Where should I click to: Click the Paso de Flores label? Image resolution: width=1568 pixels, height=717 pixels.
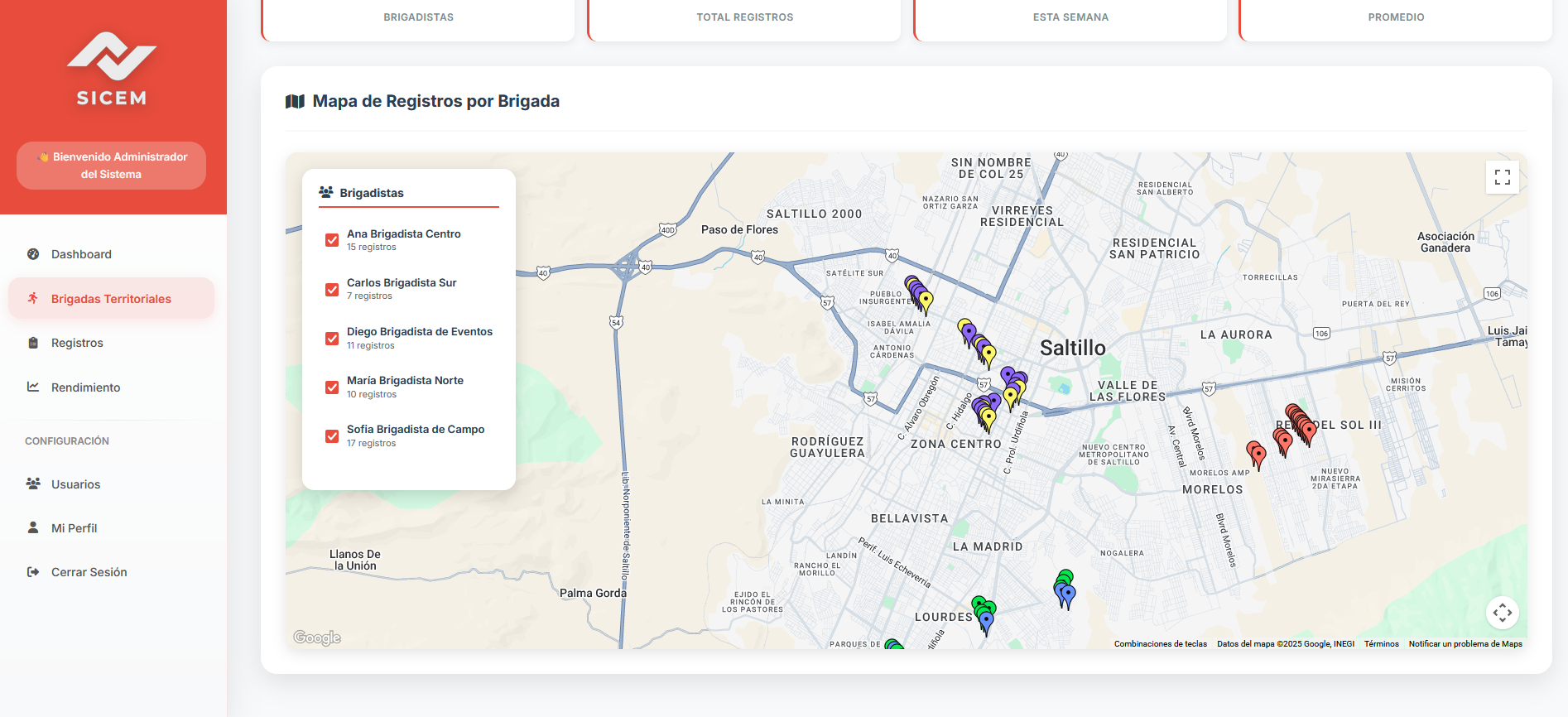(x=739, y=230)
